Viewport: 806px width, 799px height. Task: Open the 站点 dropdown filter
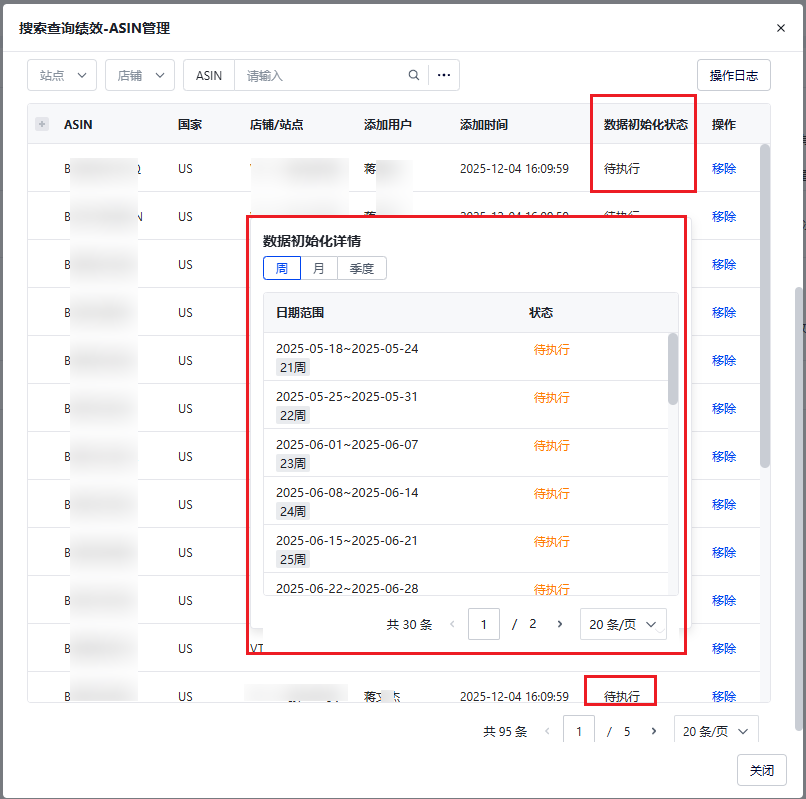(x=62, y=75)
